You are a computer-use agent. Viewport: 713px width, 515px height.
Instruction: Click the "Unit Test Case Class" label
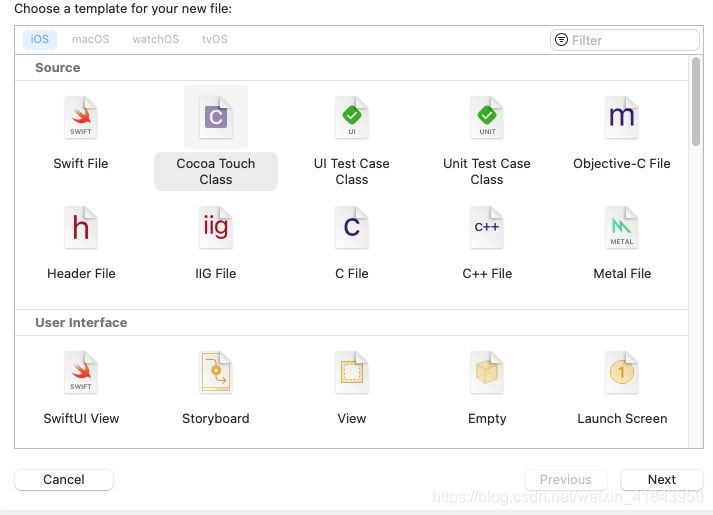pos(487,171)
